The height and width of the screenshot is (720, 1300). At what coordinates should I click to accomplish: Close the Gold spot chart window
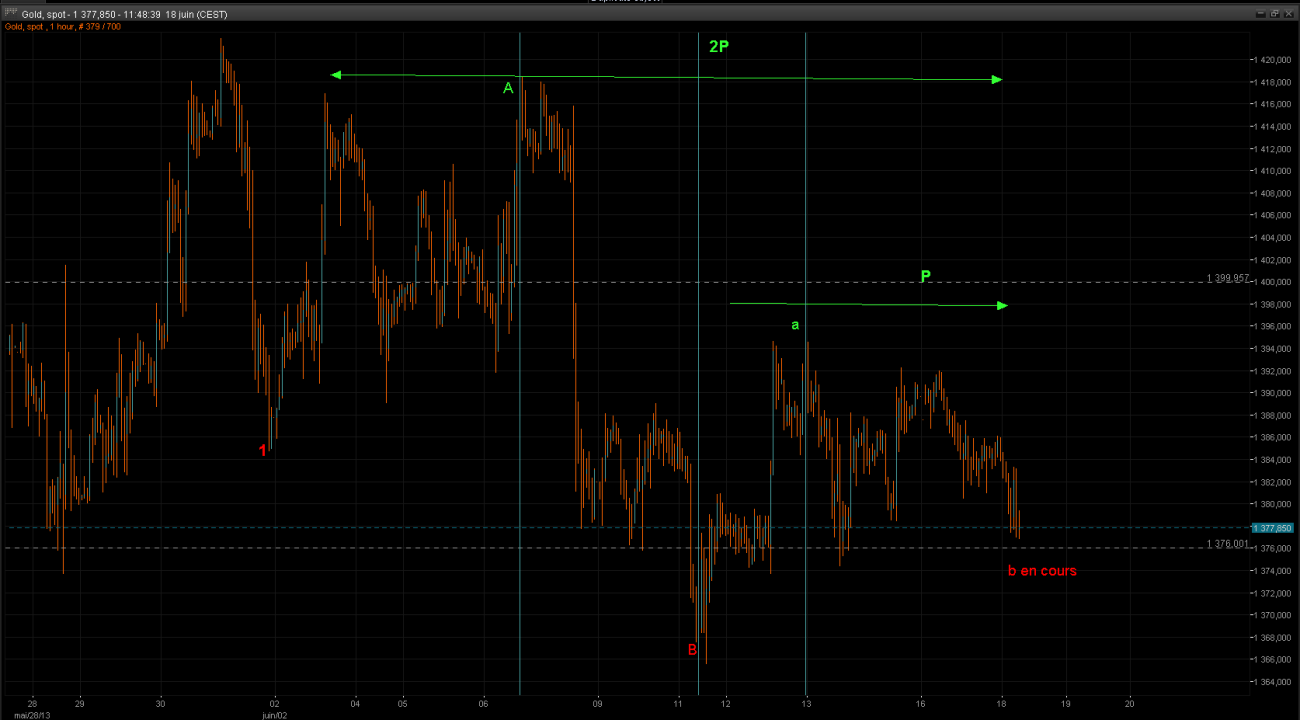coord(1289,14)
